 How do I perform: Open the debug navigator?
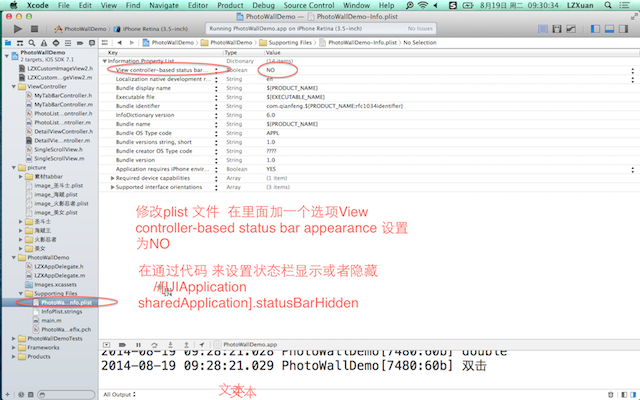click(x=68, y=43)
